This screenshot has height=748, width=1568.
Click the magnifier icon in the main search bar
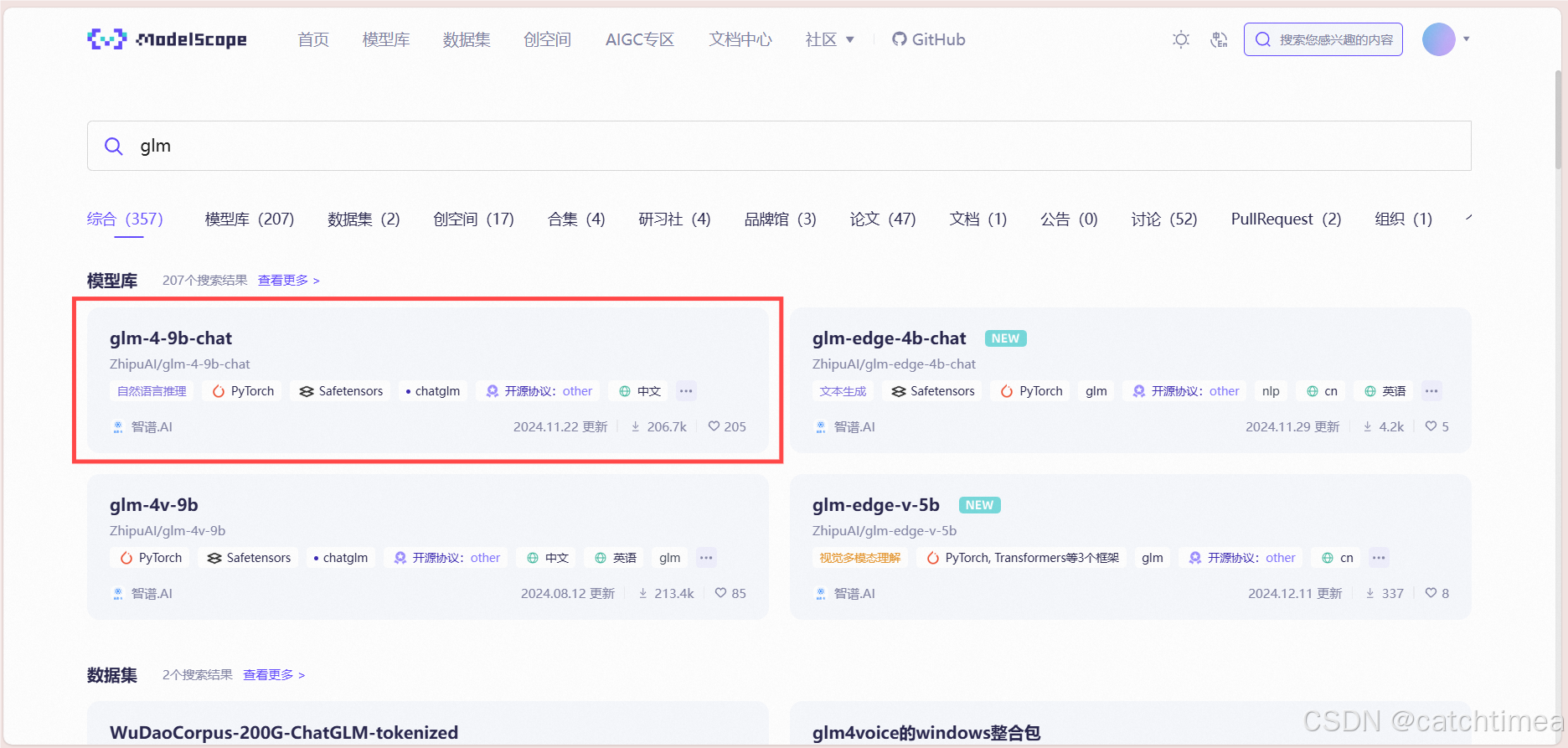click(x=114, y=147)
